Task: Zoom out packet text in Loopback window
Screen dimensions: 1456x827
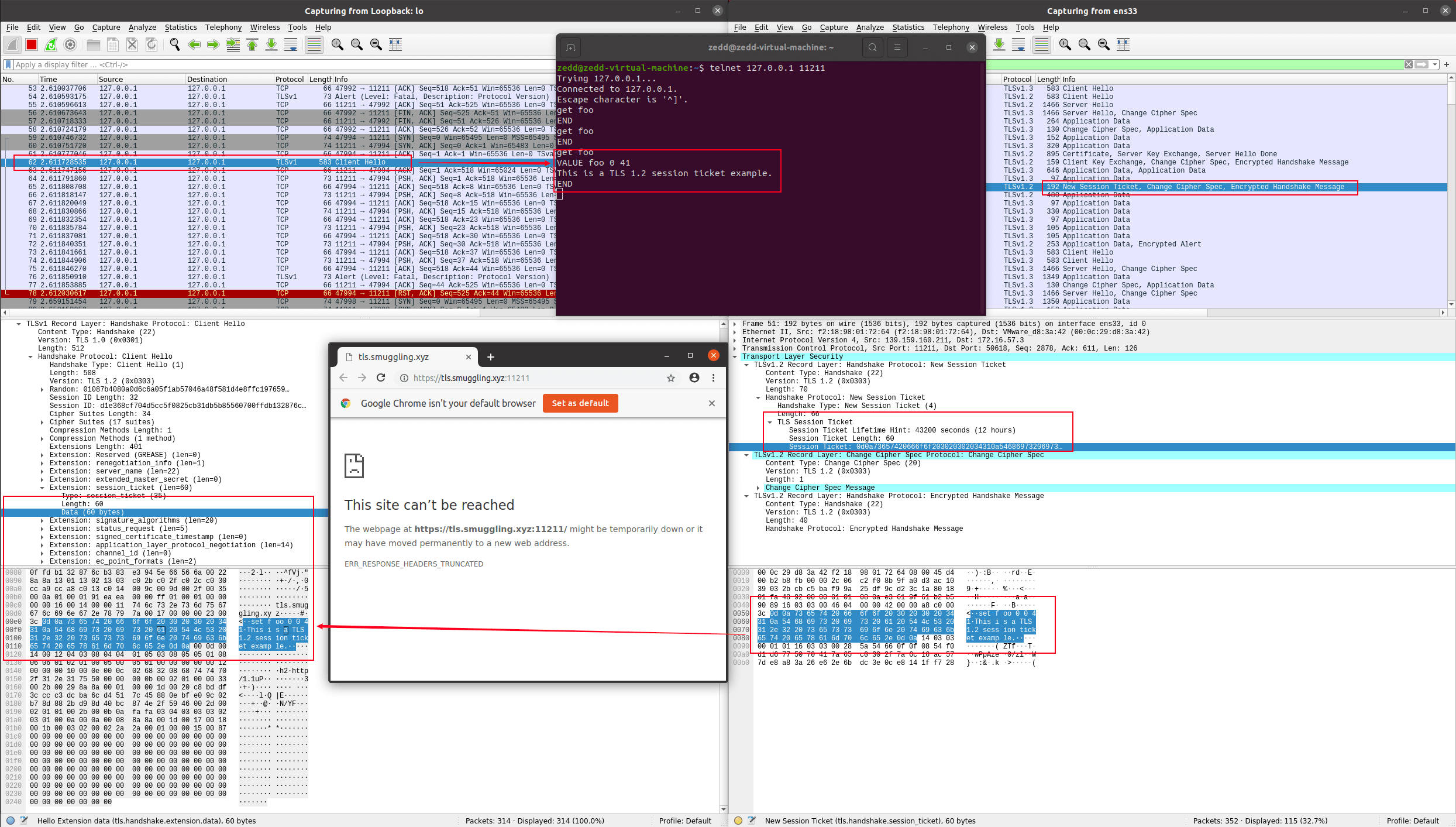Action: tap(357, 44)
